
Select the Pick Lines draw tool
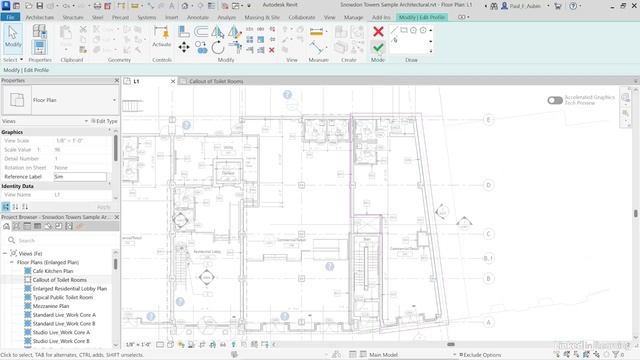click(x=395, y=40)
